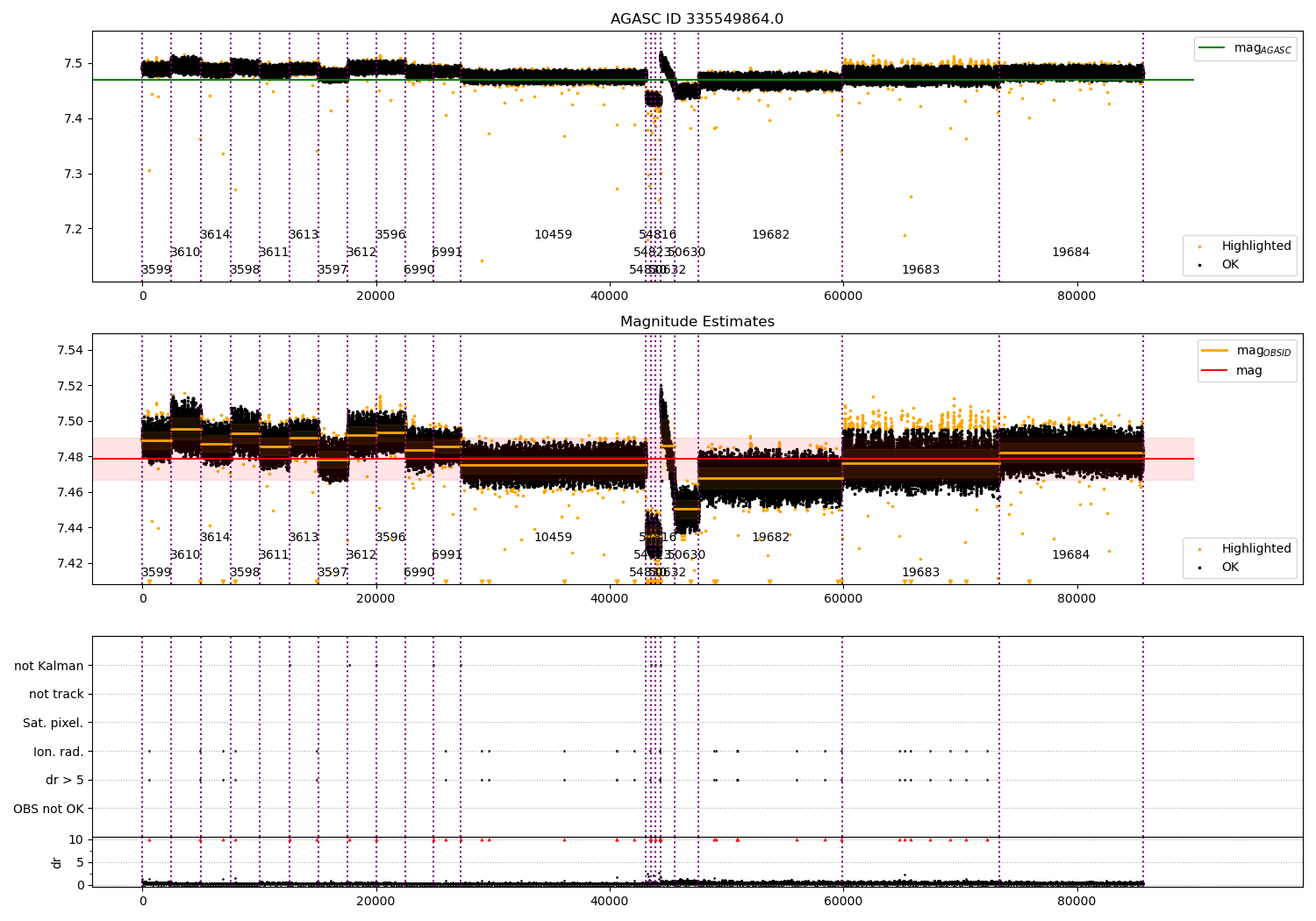
Task: Click the 7.3 tick on top plot
Action: tap(73, 174)
